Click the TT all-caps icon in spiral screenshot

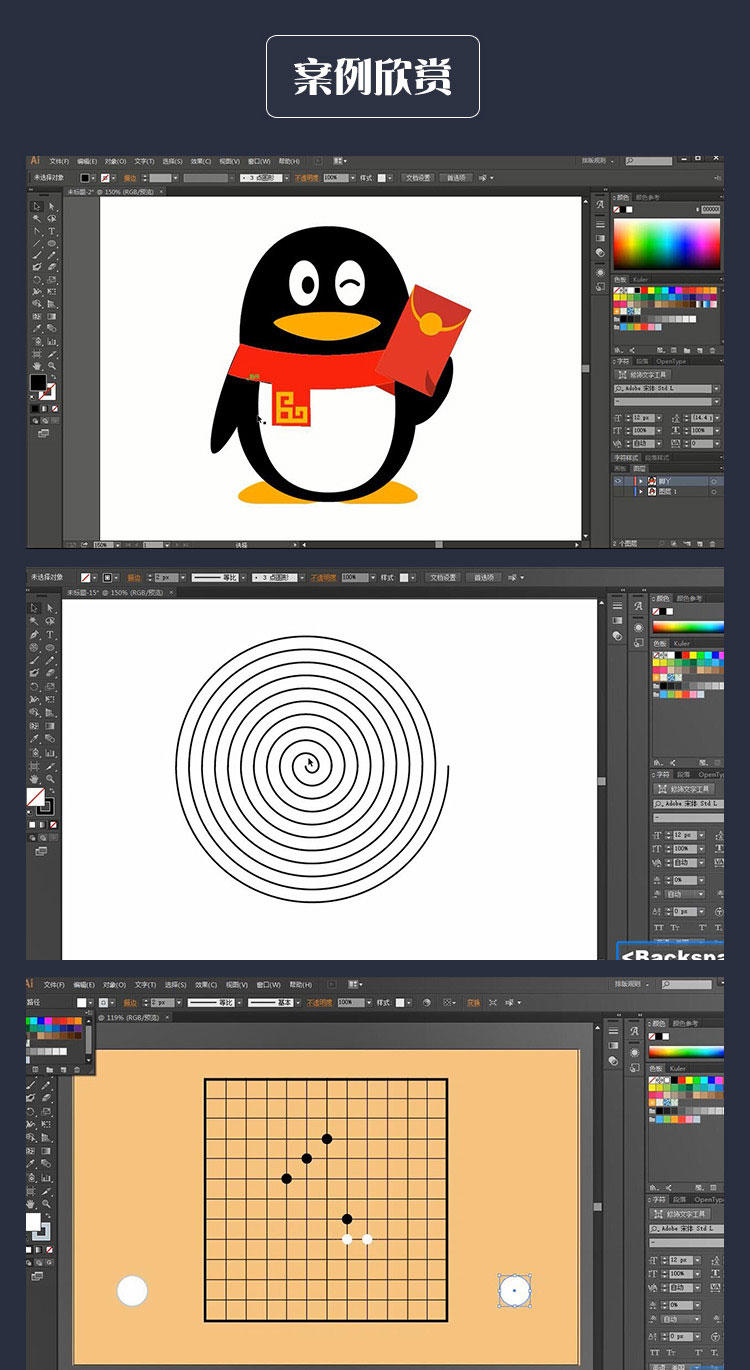click(659, 927)
